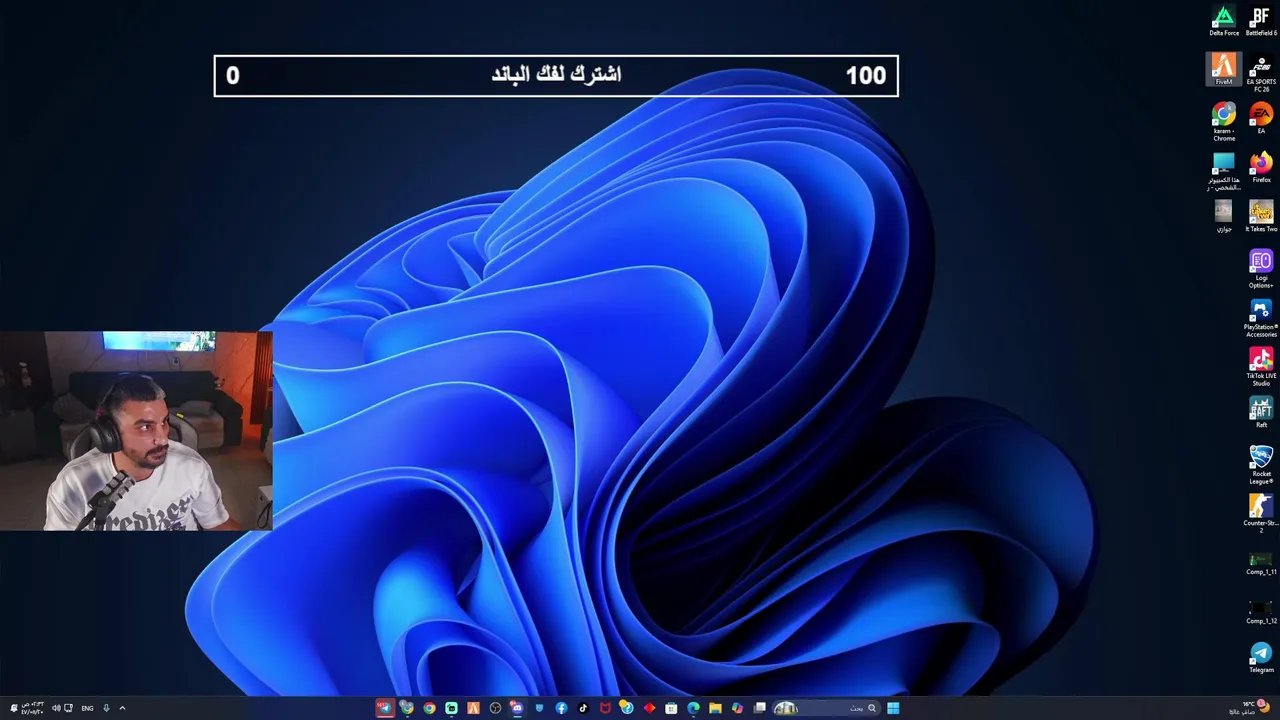Open the Logi Options+ desktop shortcut
This screenshot has width=1280, height=720.
pyautogui.click(x=1261, y=269)
